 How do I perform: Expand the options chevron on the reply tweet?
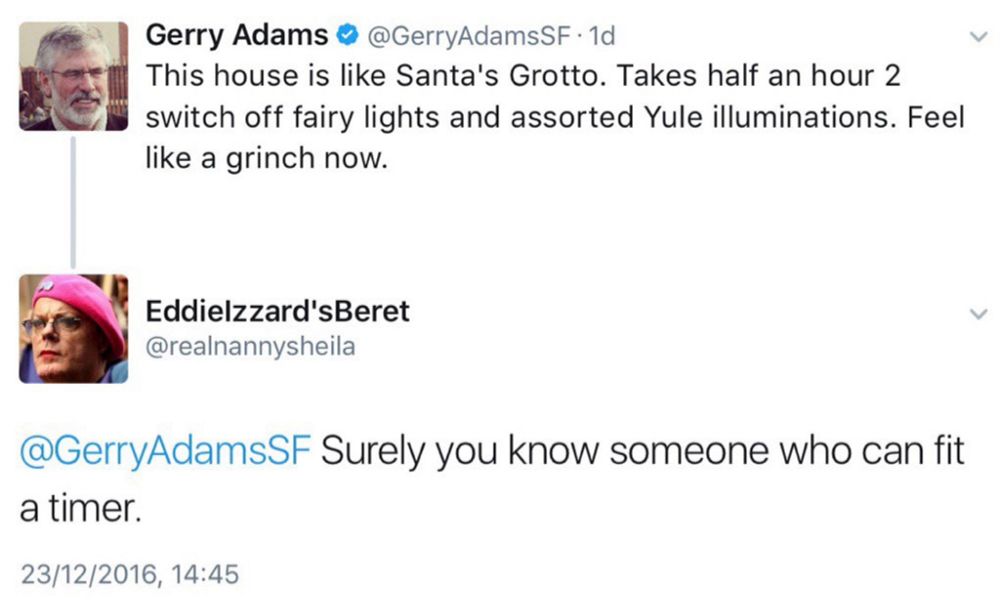[978, 312]
